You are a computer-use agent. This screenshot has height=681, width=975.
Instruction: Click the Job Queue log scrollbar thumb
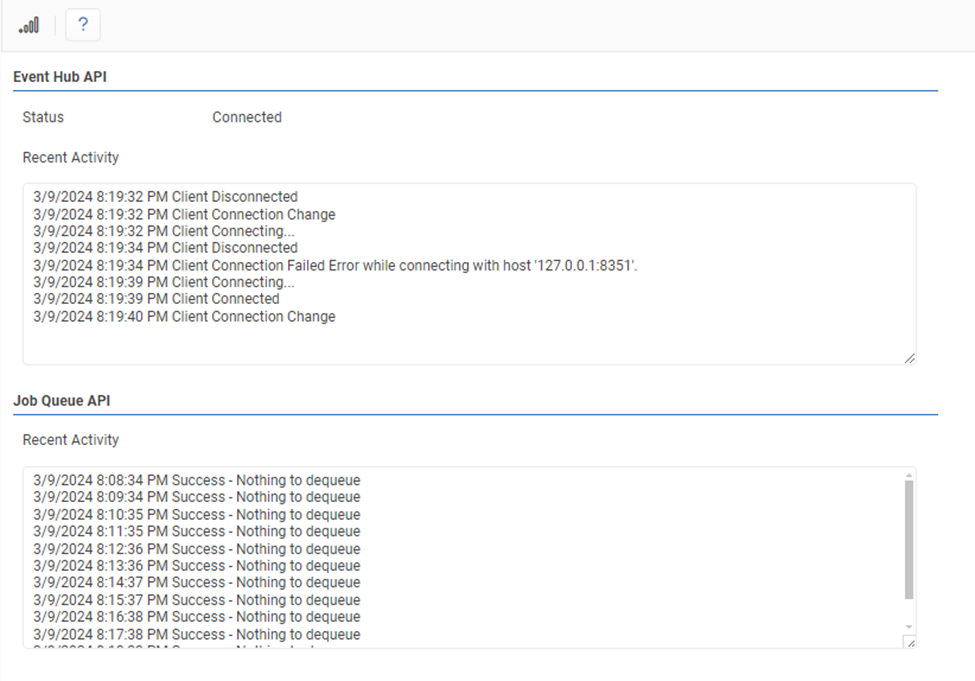pos(908,540)
